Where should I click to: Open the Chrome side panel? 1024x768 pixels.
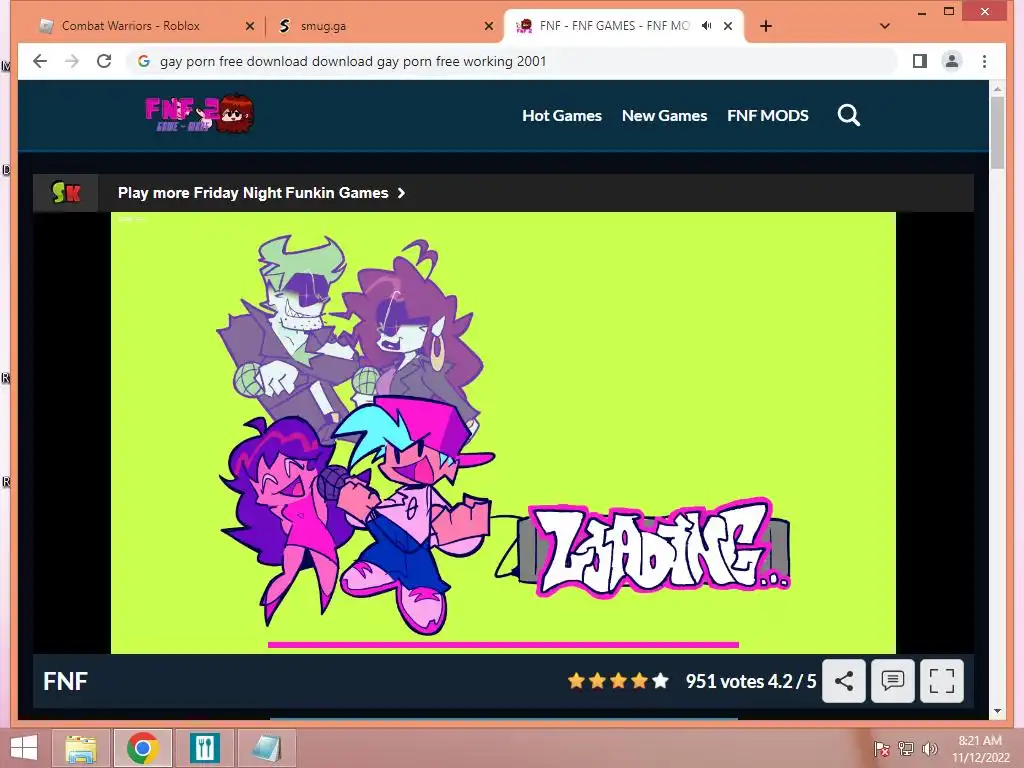click(x=920, y=61)
